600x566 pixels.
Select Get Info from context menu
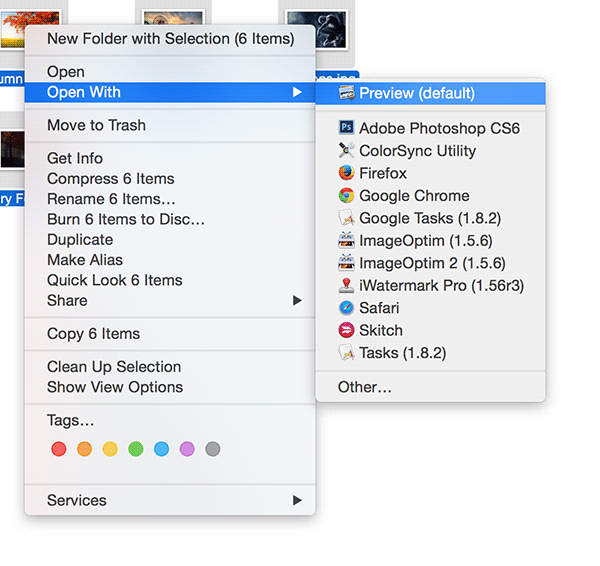pyautogui.click(x=170, y=158)
